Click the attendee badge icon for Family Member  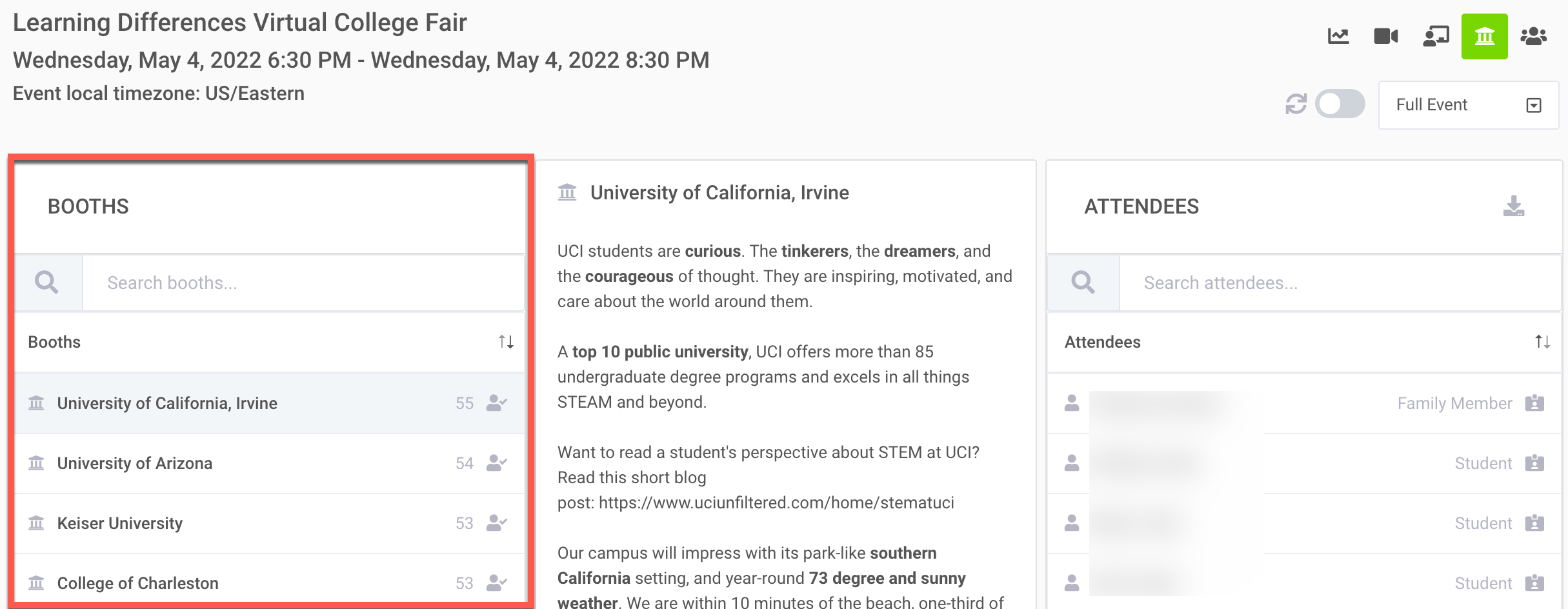coord(1534,403)
